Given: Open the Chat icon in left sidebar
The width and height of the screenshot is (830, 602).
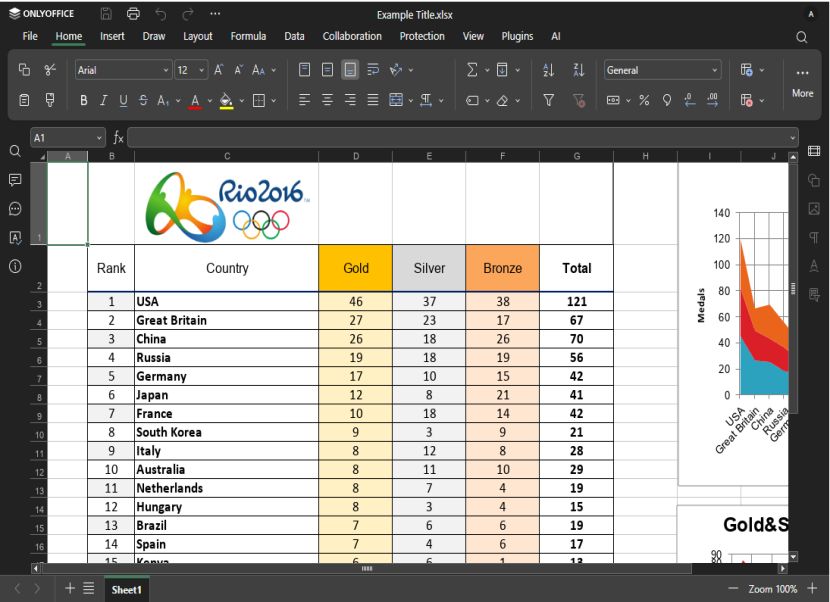Looking at the screenshot, I should [x=15, y=209].
